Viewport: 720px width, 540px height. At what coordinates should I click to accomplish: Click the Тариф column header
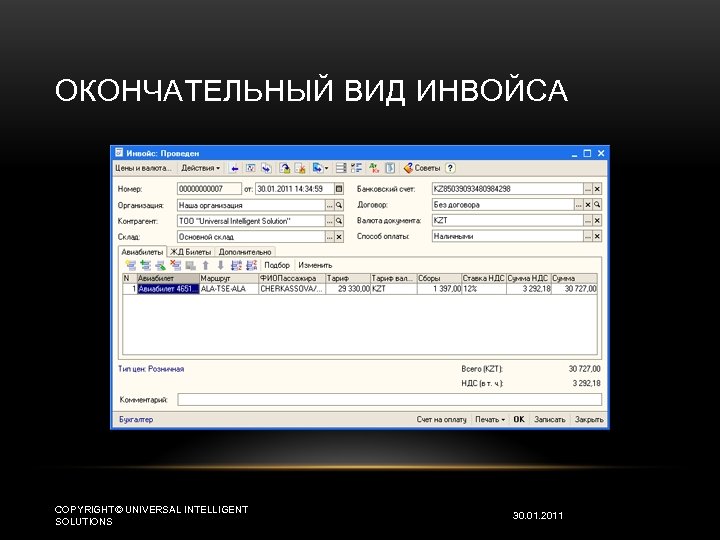(x=348, y=278)
